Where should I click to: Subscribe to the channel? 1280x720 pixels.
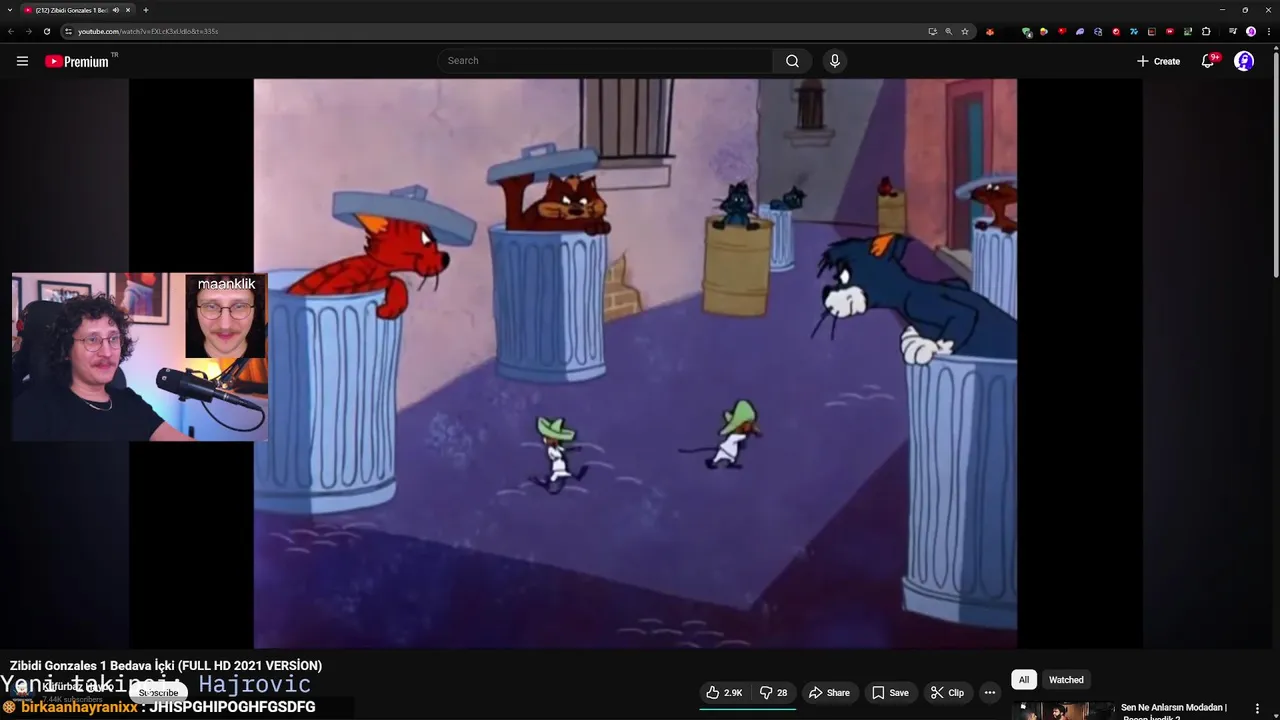[x=158, y=692]
